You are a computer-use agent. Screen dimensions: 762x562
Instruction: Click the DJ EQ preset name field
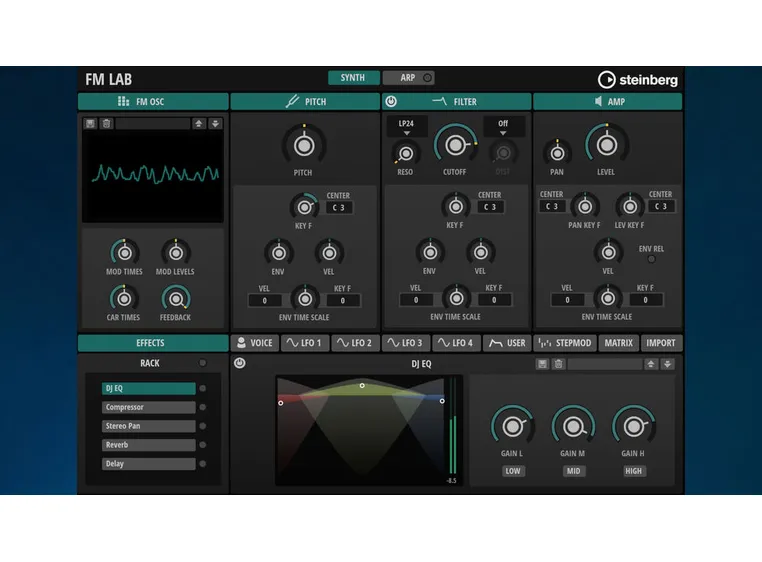tap(605, 364)
